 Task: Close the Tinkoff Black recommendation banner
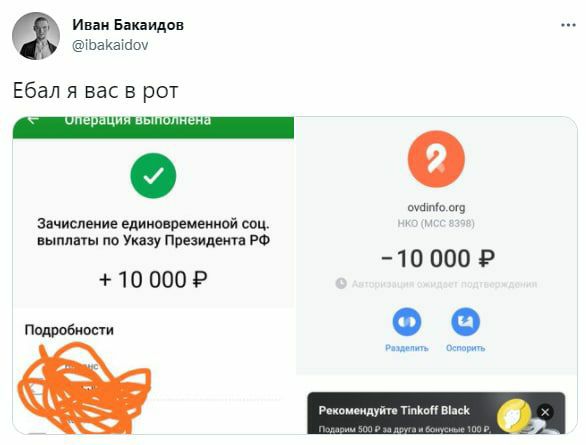point(545,412)
